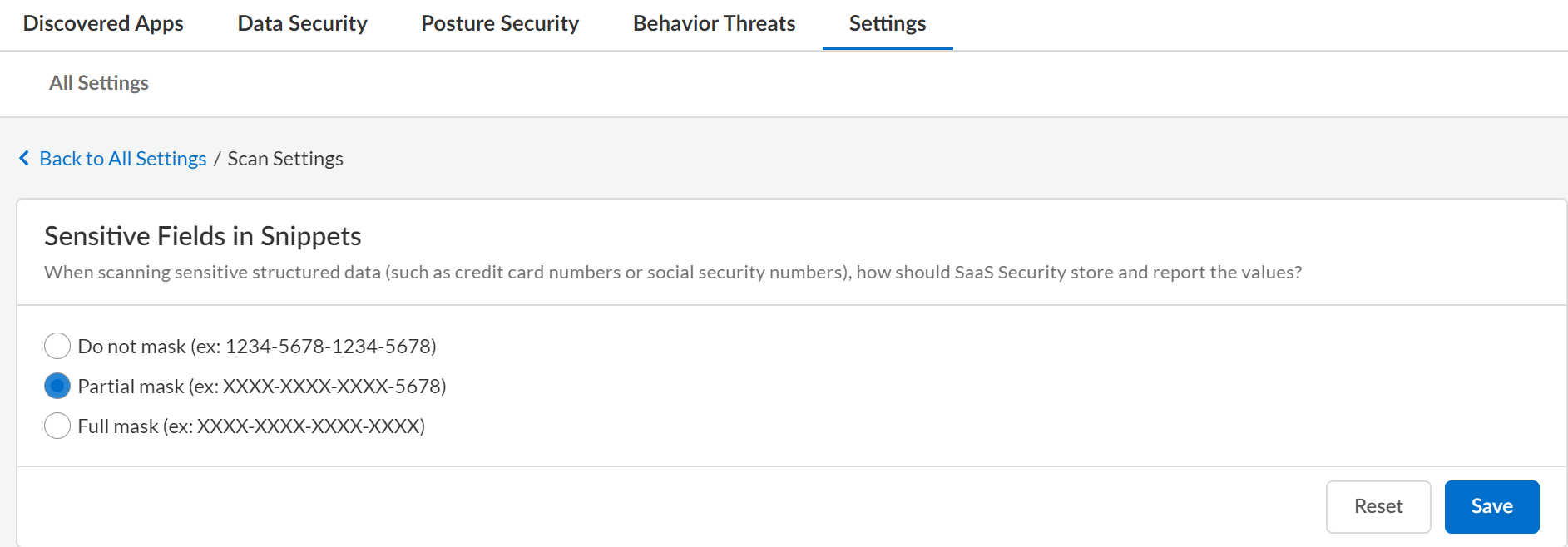Choose the Partial mask radio button

pos(57,386)
